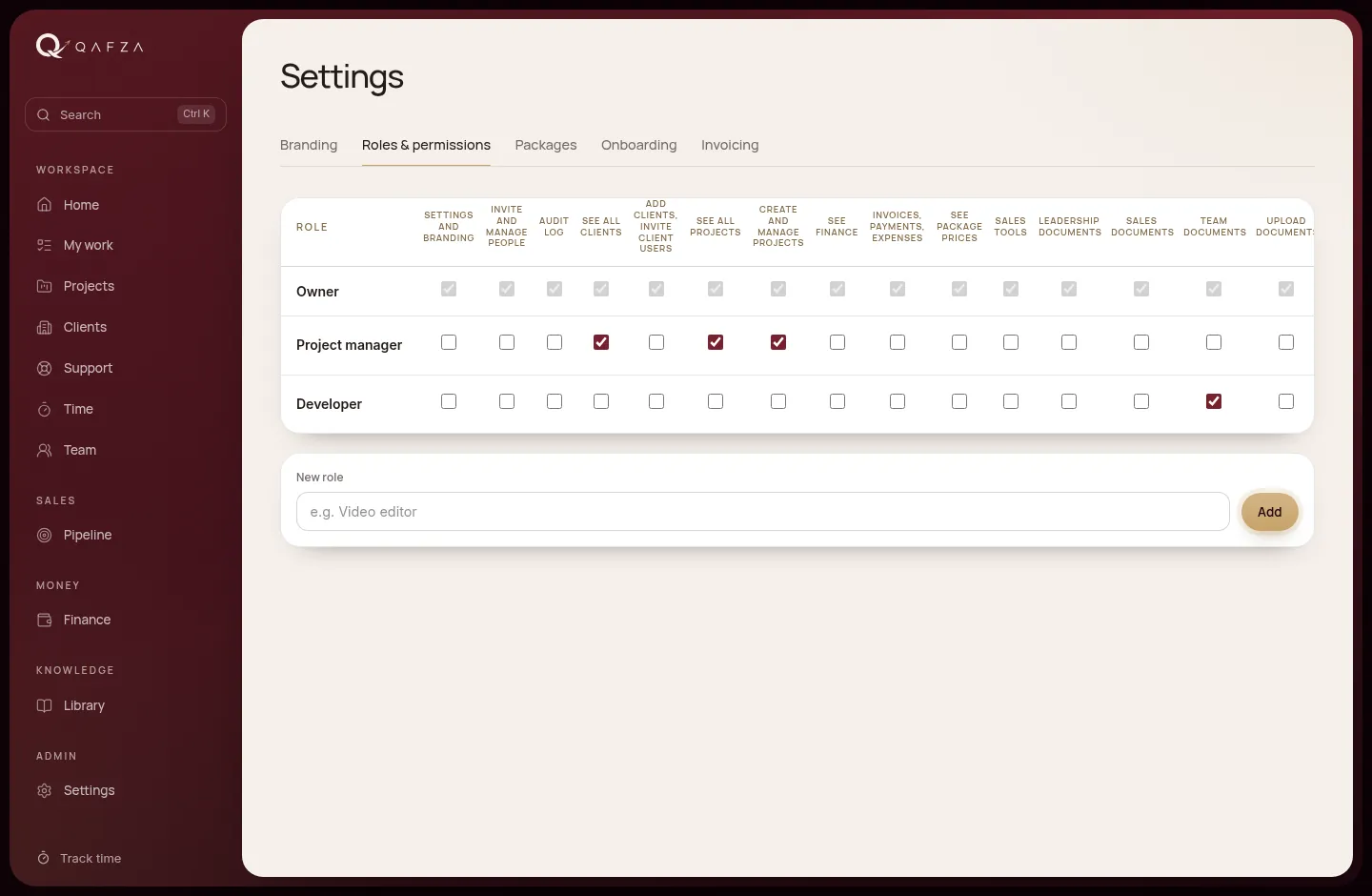1372x896 pixels.
Task: Enable Upload documents for Developer
Action: pyautogui.click(x=1286, y=401)
